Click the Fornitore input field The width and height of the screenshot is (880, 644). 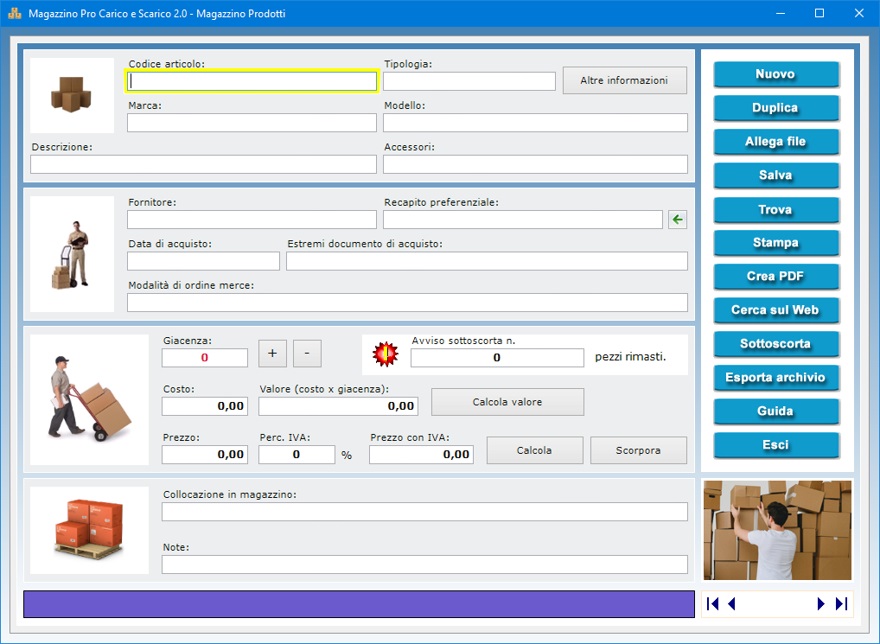click(x=252, y=220)
